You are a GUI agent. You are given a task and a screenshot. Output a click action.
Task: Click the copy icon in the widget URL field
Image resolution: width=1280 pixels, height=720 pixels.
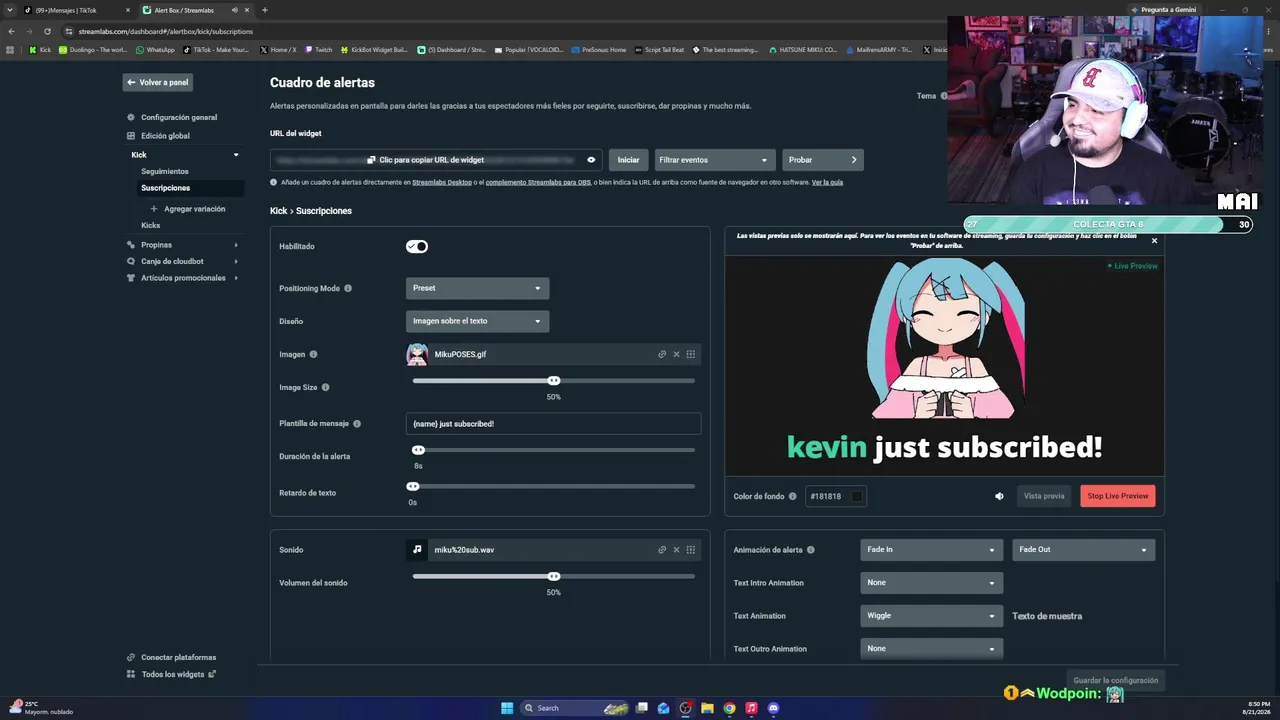(371, 160)
